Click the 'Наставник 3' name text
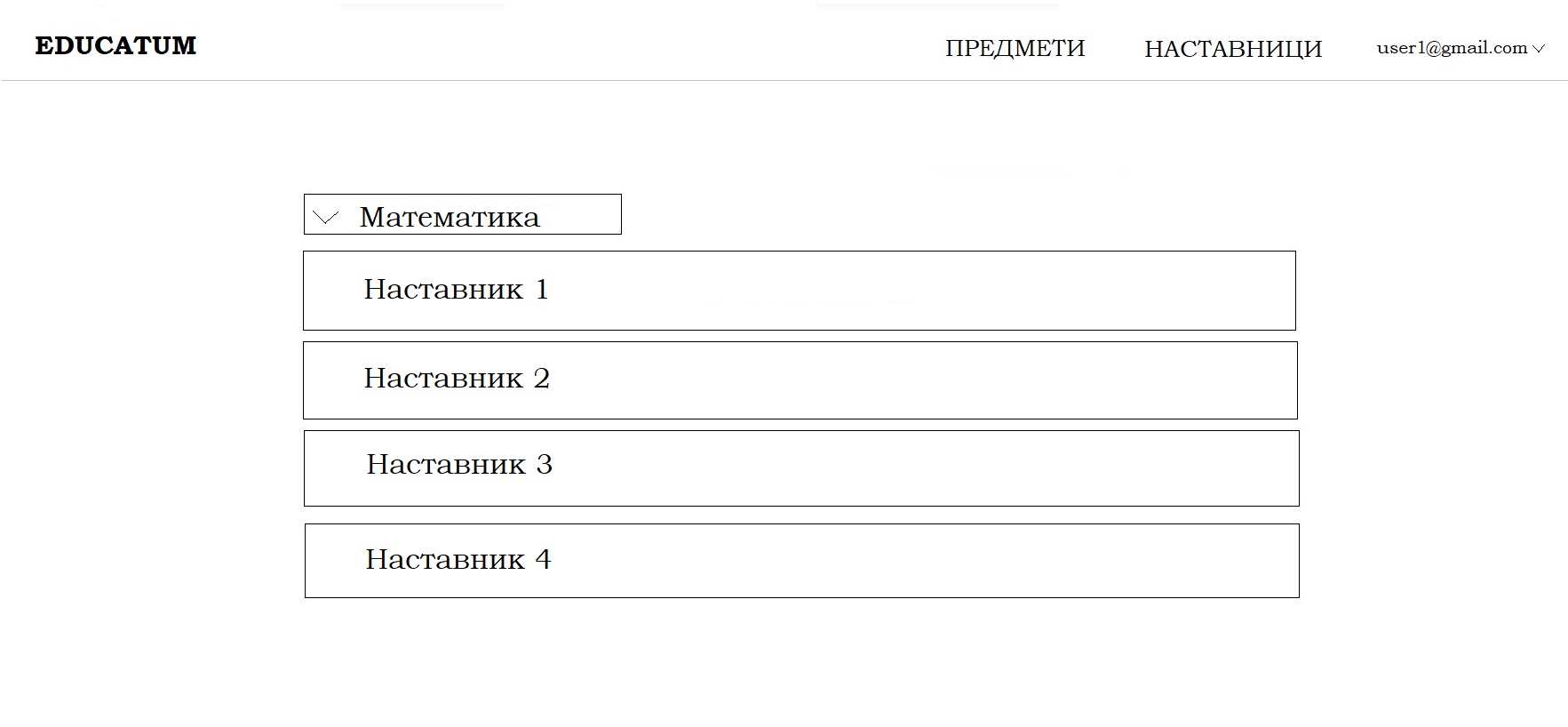 459,465
